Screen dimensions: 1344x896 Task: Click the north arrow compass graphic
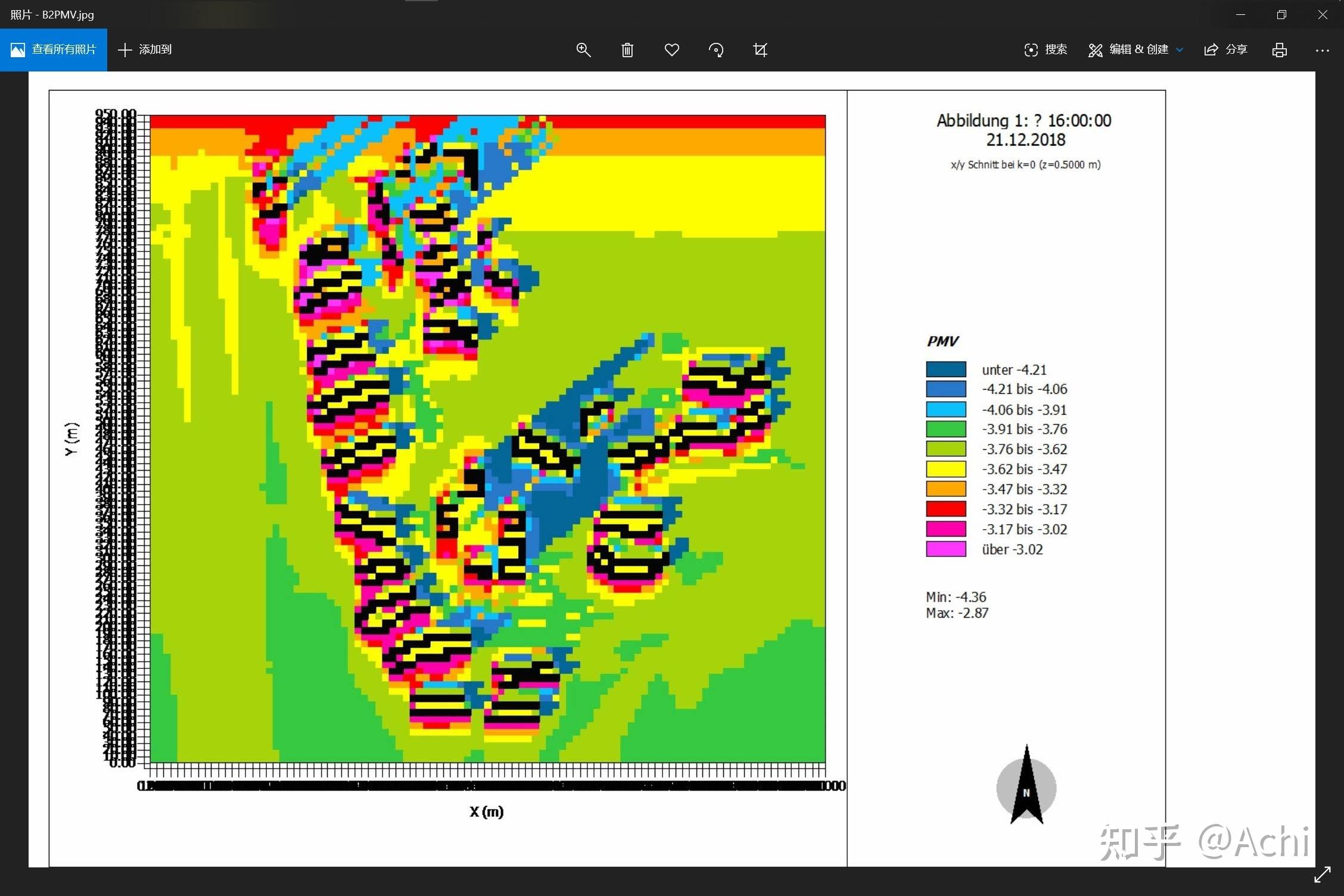point(1026,787)
